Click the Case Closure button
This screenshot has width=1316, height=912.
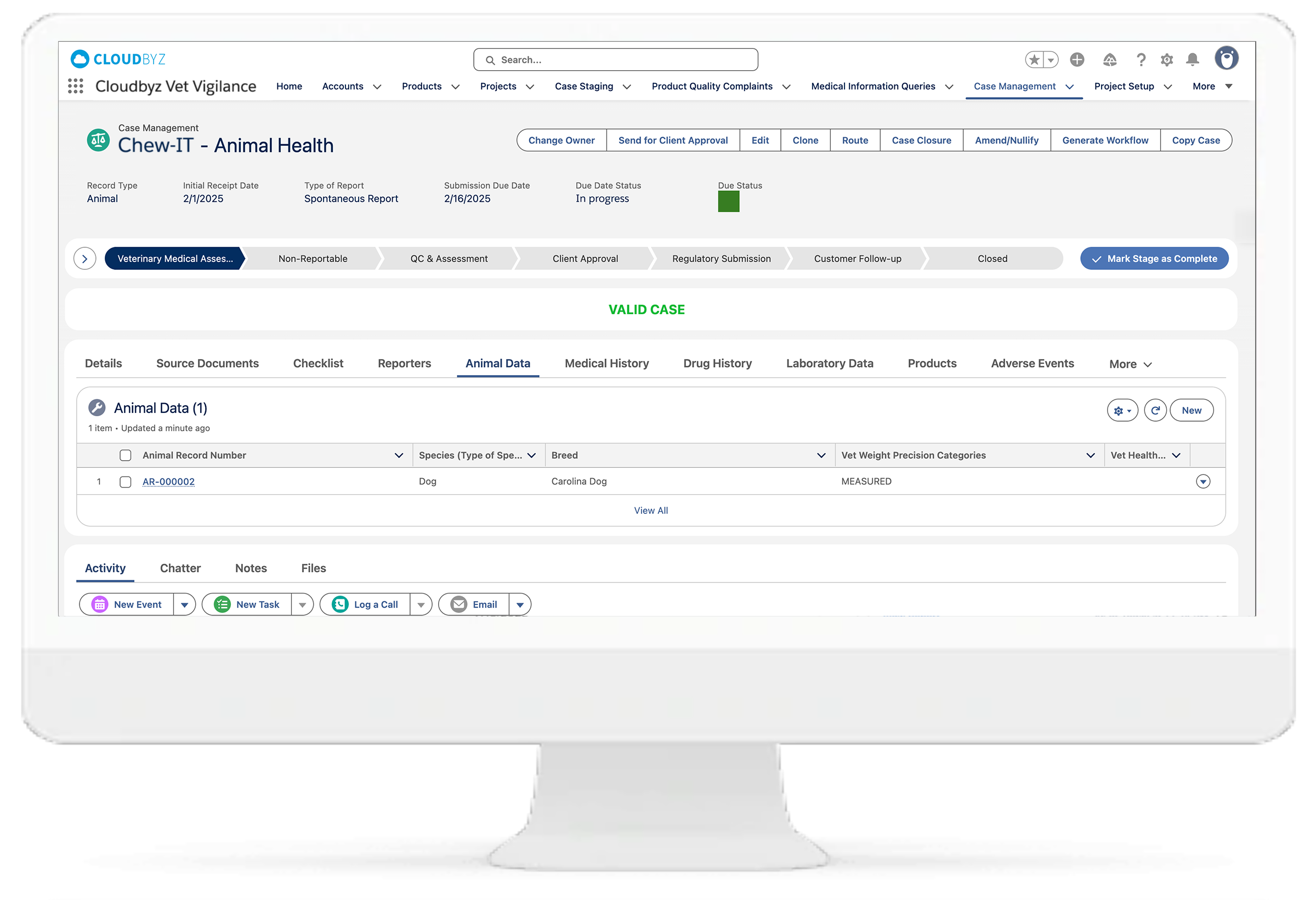(x=921, y=140)
